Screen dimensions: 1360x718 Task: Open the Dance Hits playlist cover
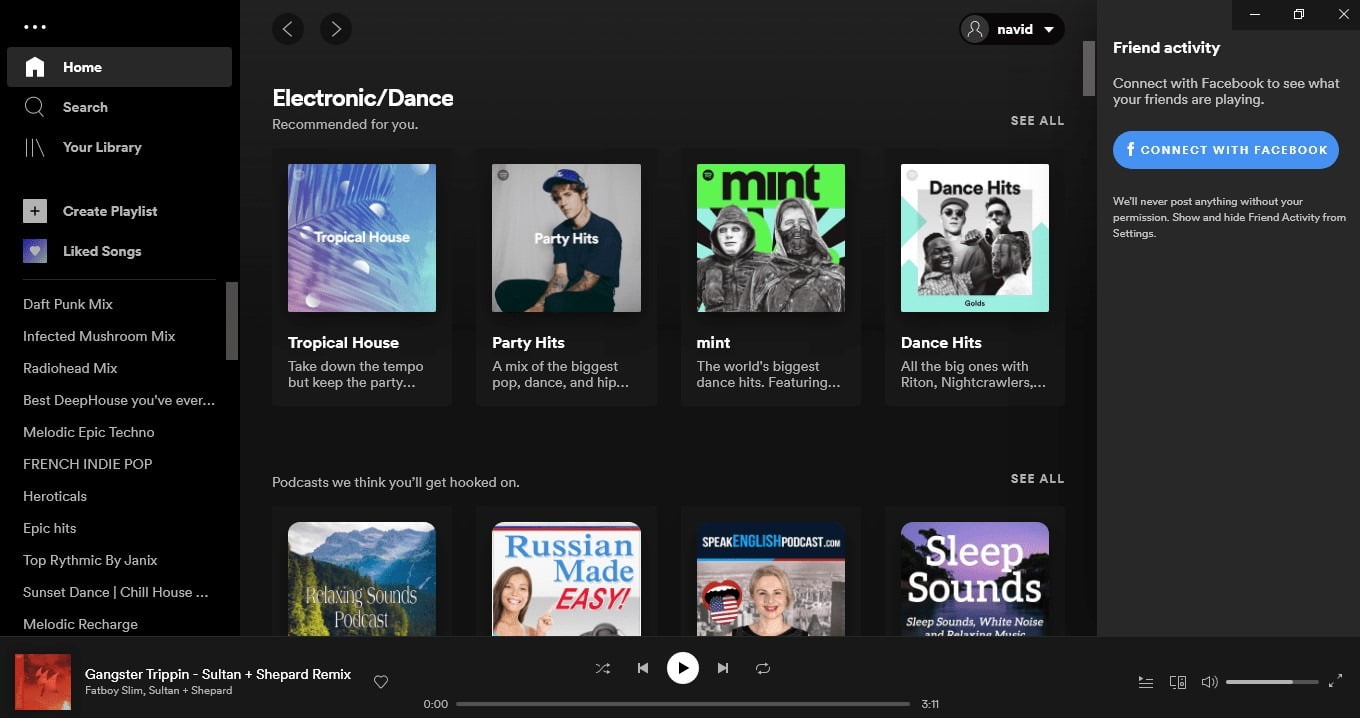[975, 238]
